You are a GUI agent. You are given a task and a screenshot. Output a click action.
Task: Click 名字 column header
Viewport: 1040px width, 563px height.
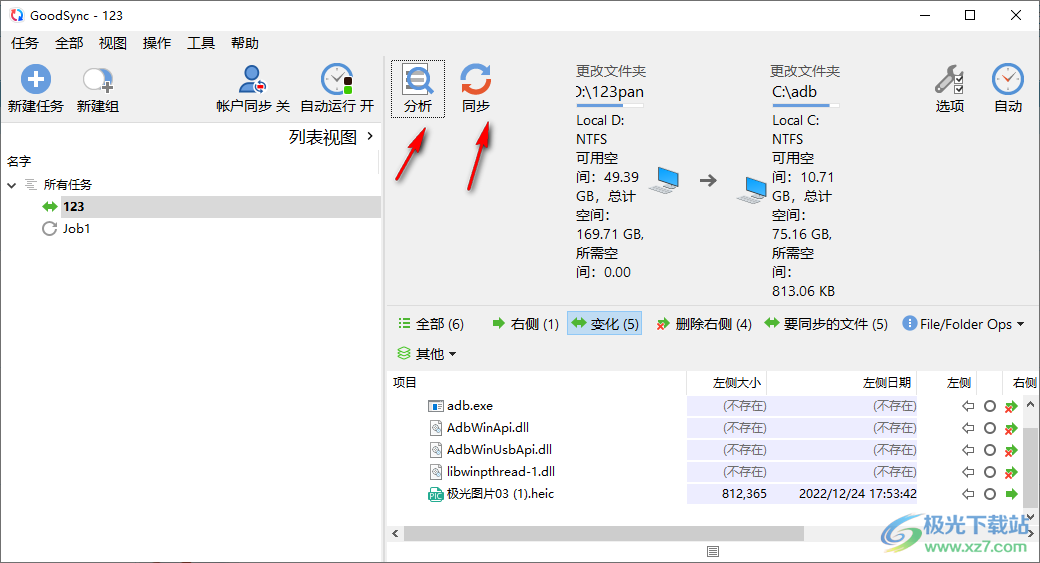(19, 161)
